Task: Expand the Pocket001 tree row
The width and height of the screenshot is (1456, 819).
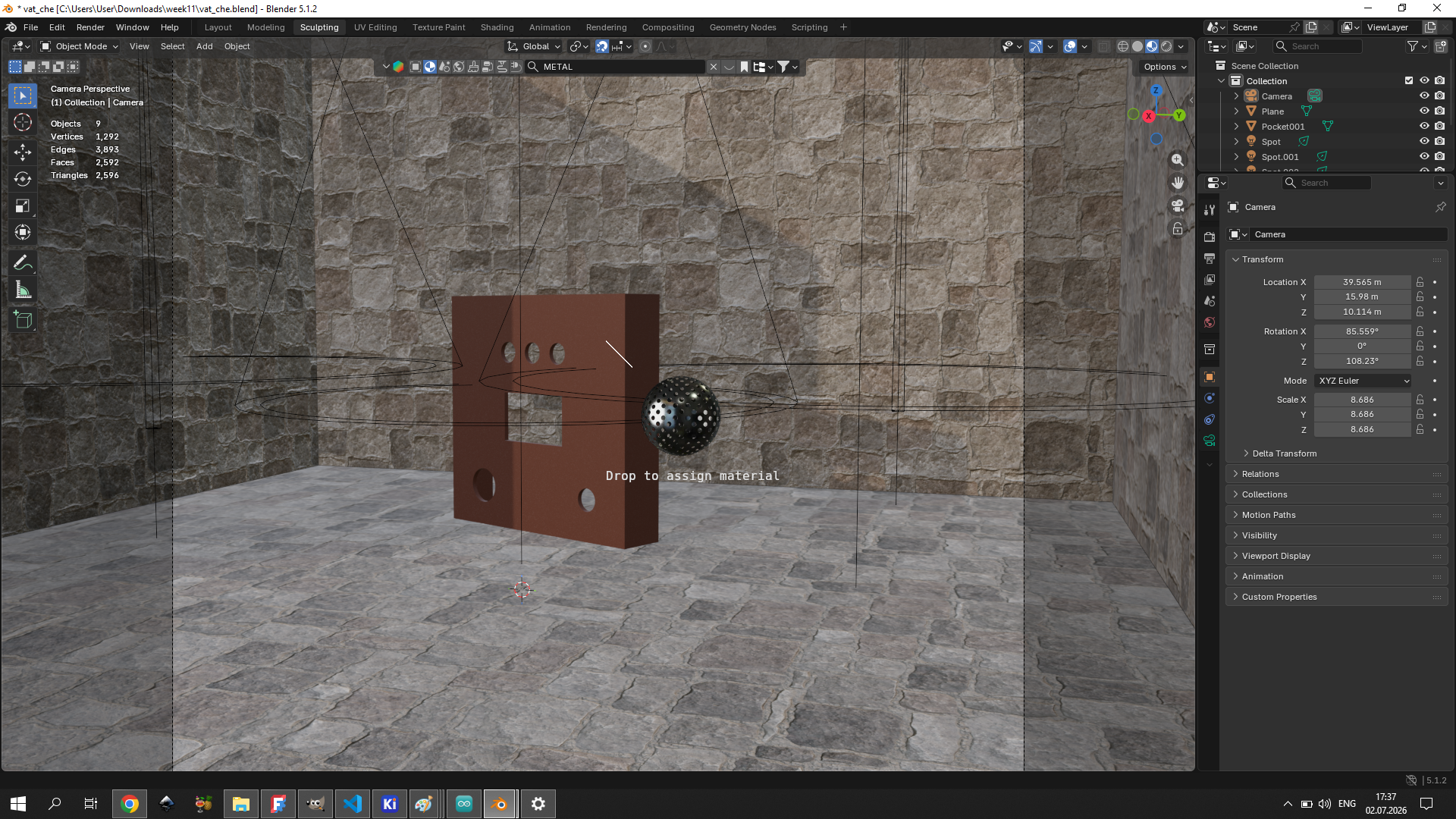Action: [x=1236, y=127]
